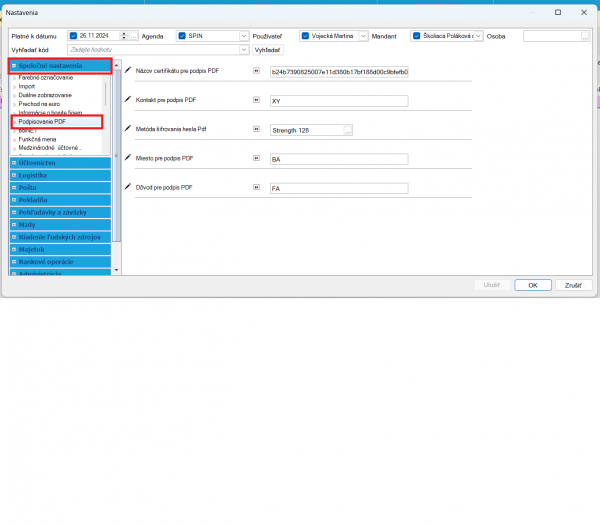
Task: Collapse the Spoločné nastavenia section
Action: (14, 66)
